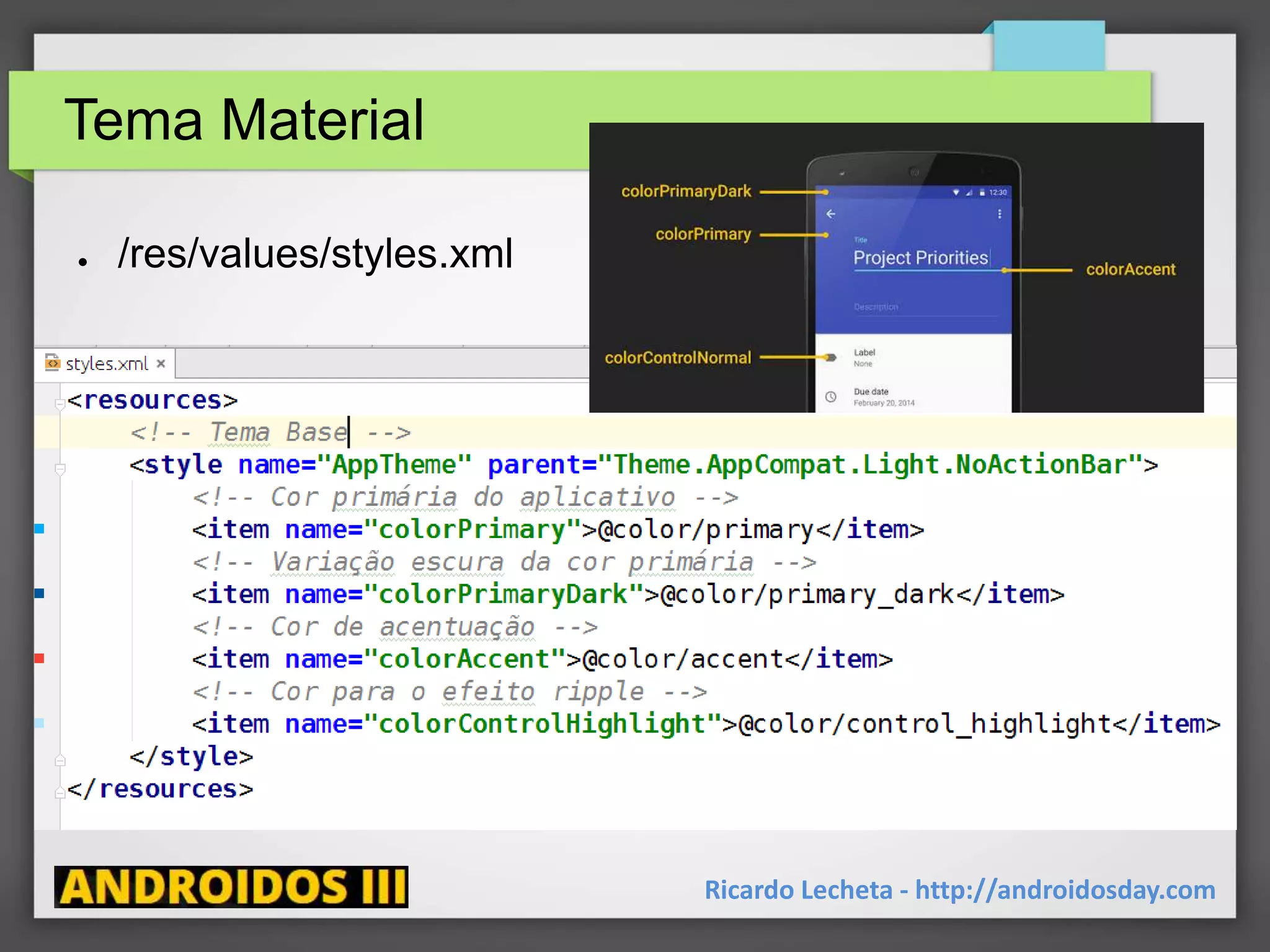This screenshot has width=1270, height=952.
Task: Click the Tema Base comment line
Action: (x=271, y=432)
